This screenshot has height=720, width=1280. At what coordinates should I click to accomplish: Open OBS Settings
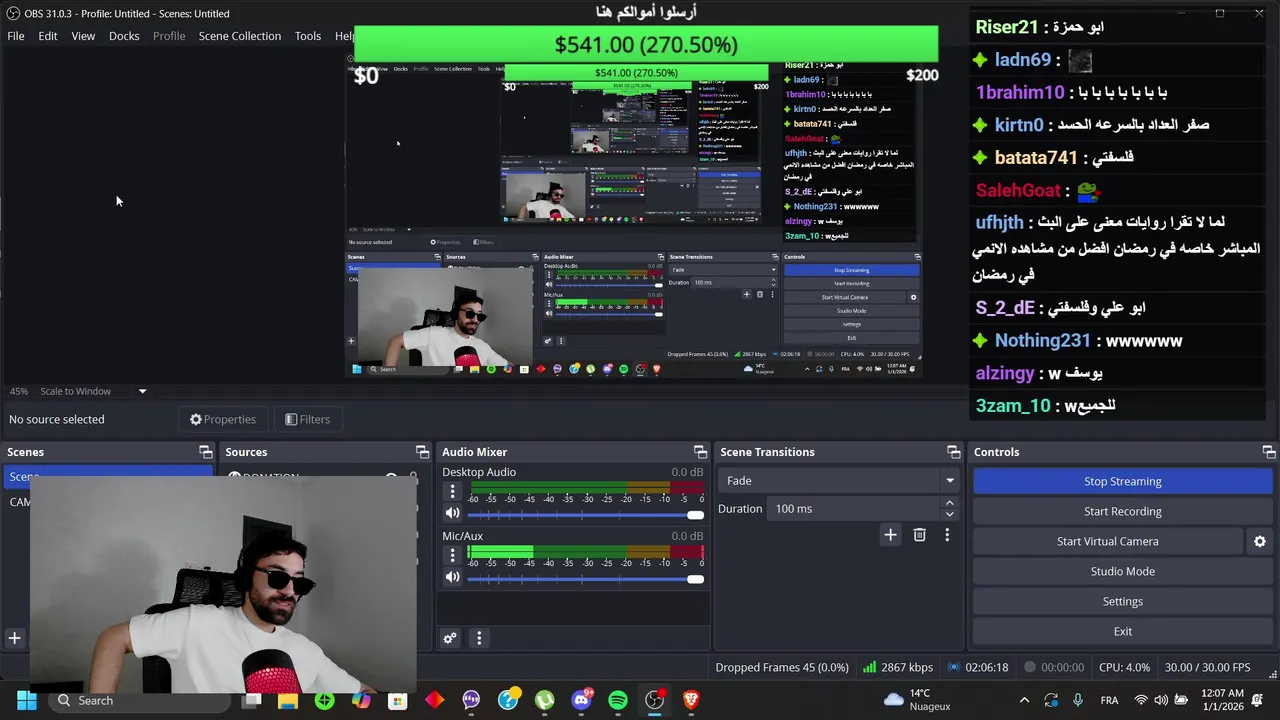click(x=1122, y=601)
